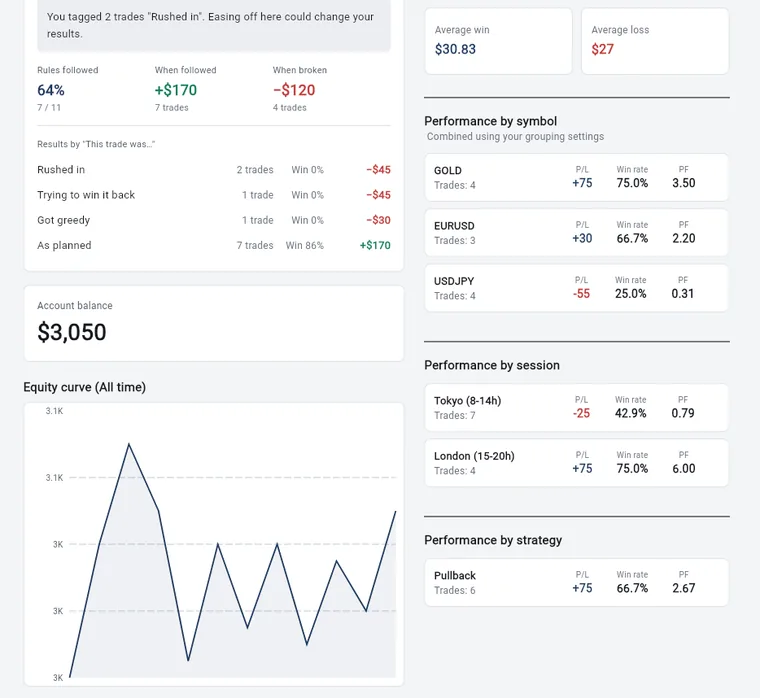The width and height of the screenshot is (760, 698).
Task: Click the 'Performance by strategy' heading
Action: click(x=493, y=540)
